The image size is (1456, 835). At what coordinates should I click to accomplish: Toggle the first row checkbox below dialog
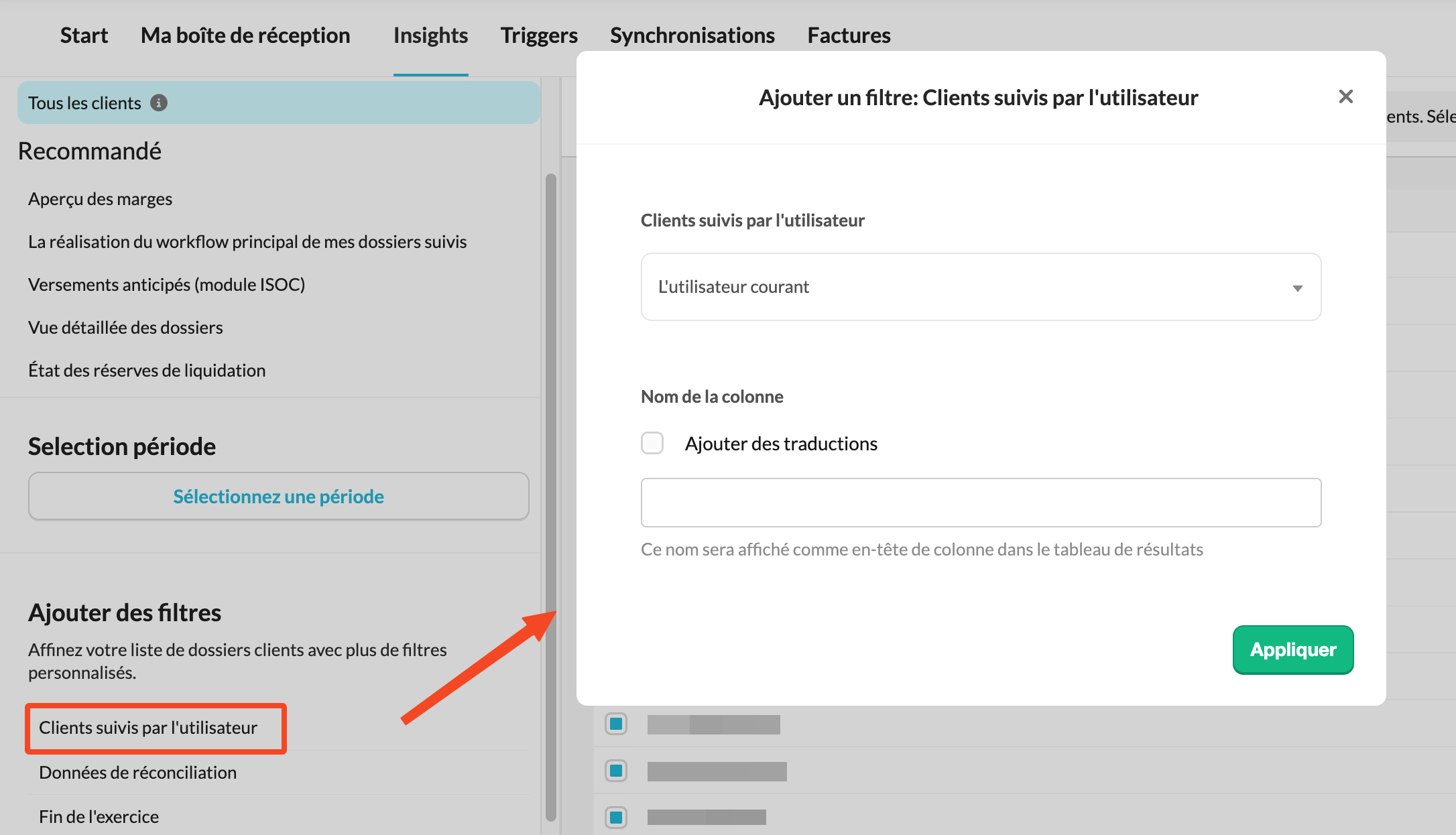pyautogui.click(x=616, y=724)
